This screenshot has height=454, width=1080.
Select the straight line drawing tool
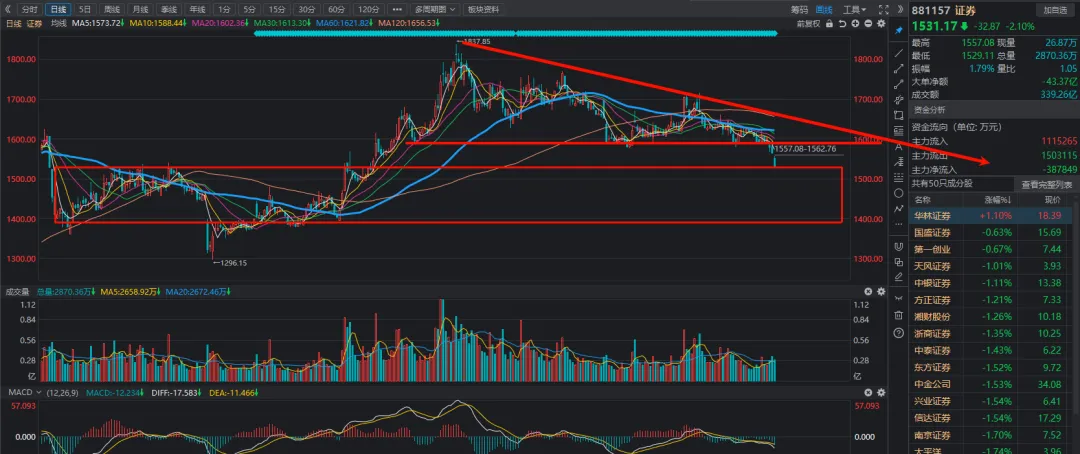click(898, 53)
